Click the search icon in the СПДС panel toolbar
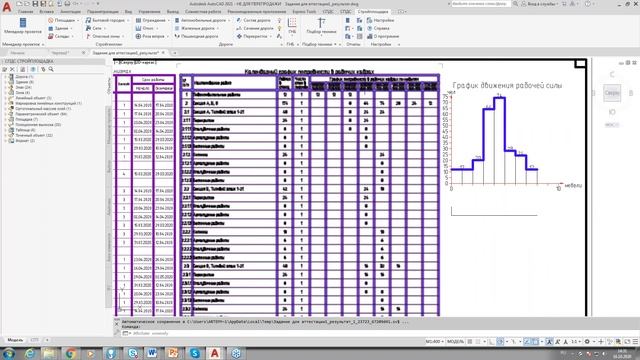 click(51, 69)
